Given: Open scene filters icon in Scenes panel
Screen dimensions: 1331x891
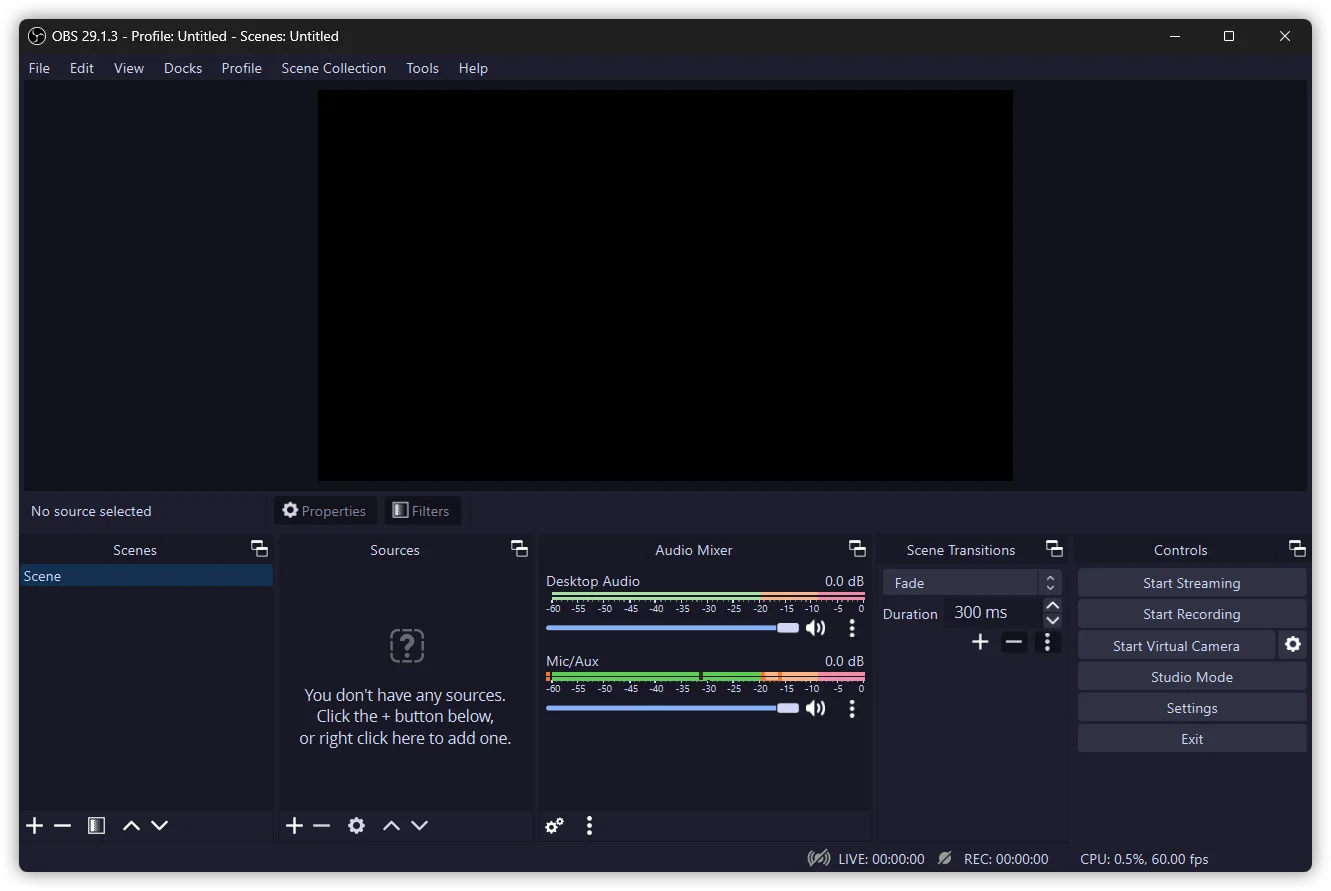Looking at the screenshot, I should tap(96, 826).
